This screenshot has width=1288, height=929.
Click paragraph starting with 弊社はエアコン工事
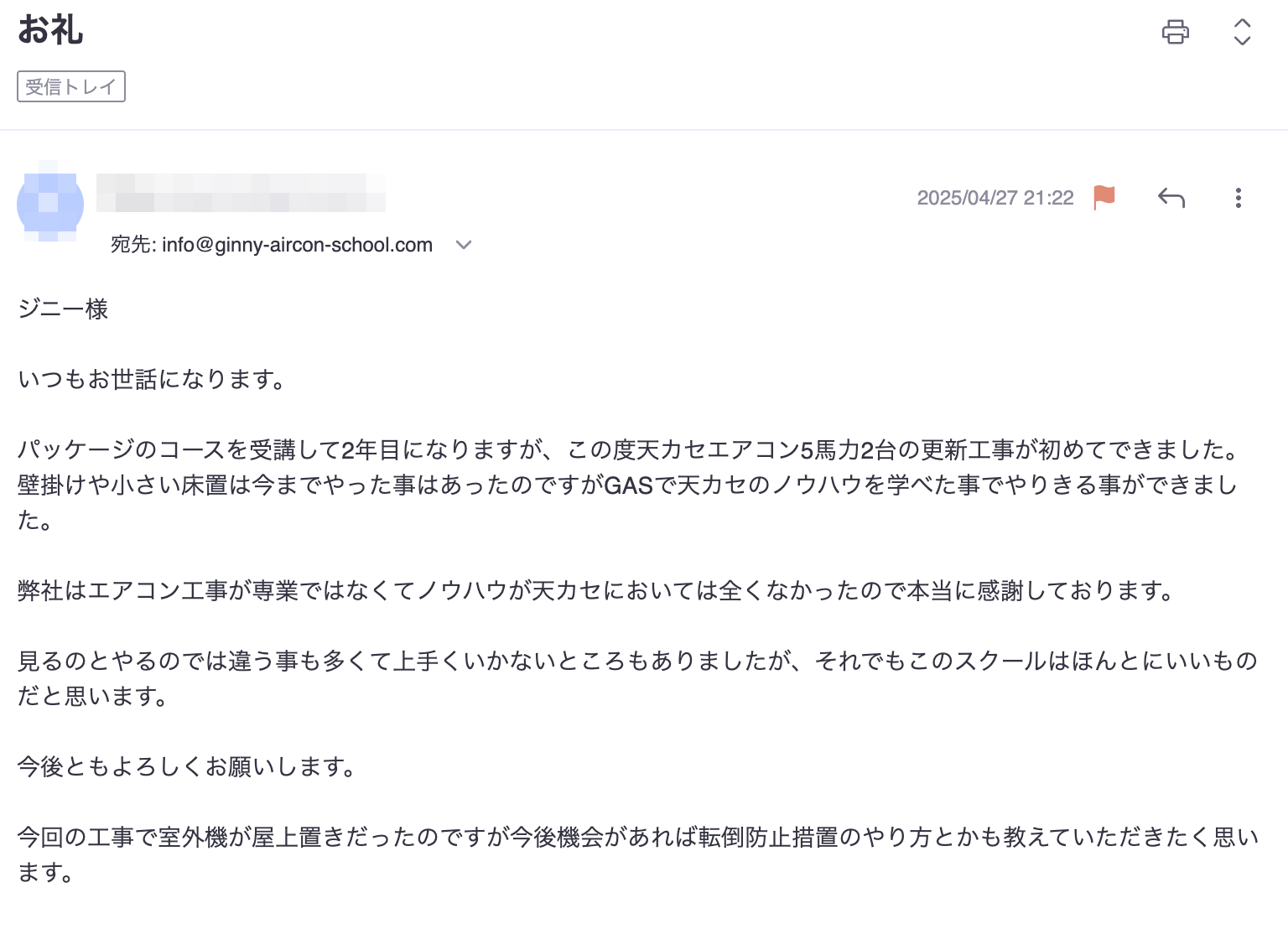tap(595, 591)
